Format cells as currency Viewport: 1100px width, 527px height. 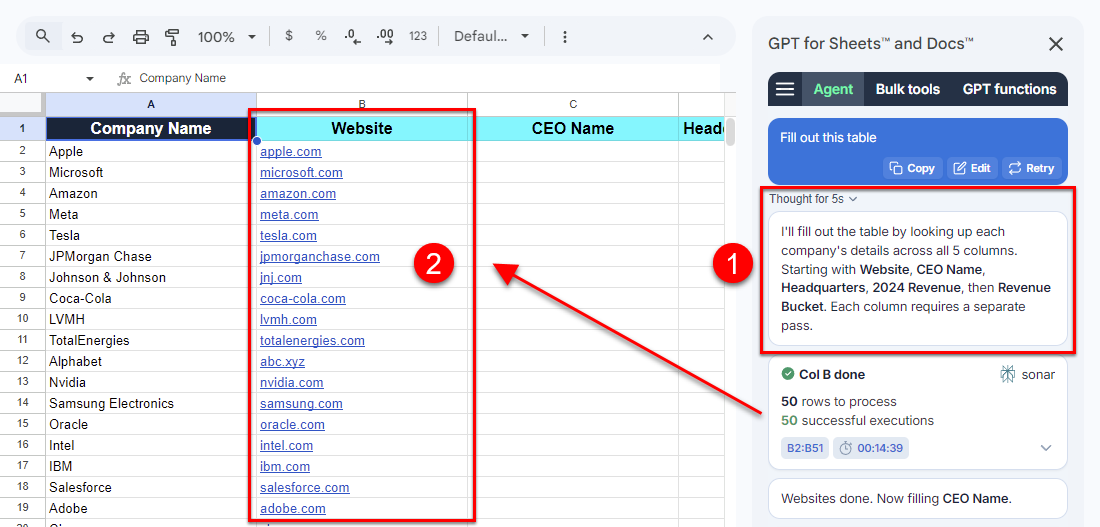coord(289,36)
